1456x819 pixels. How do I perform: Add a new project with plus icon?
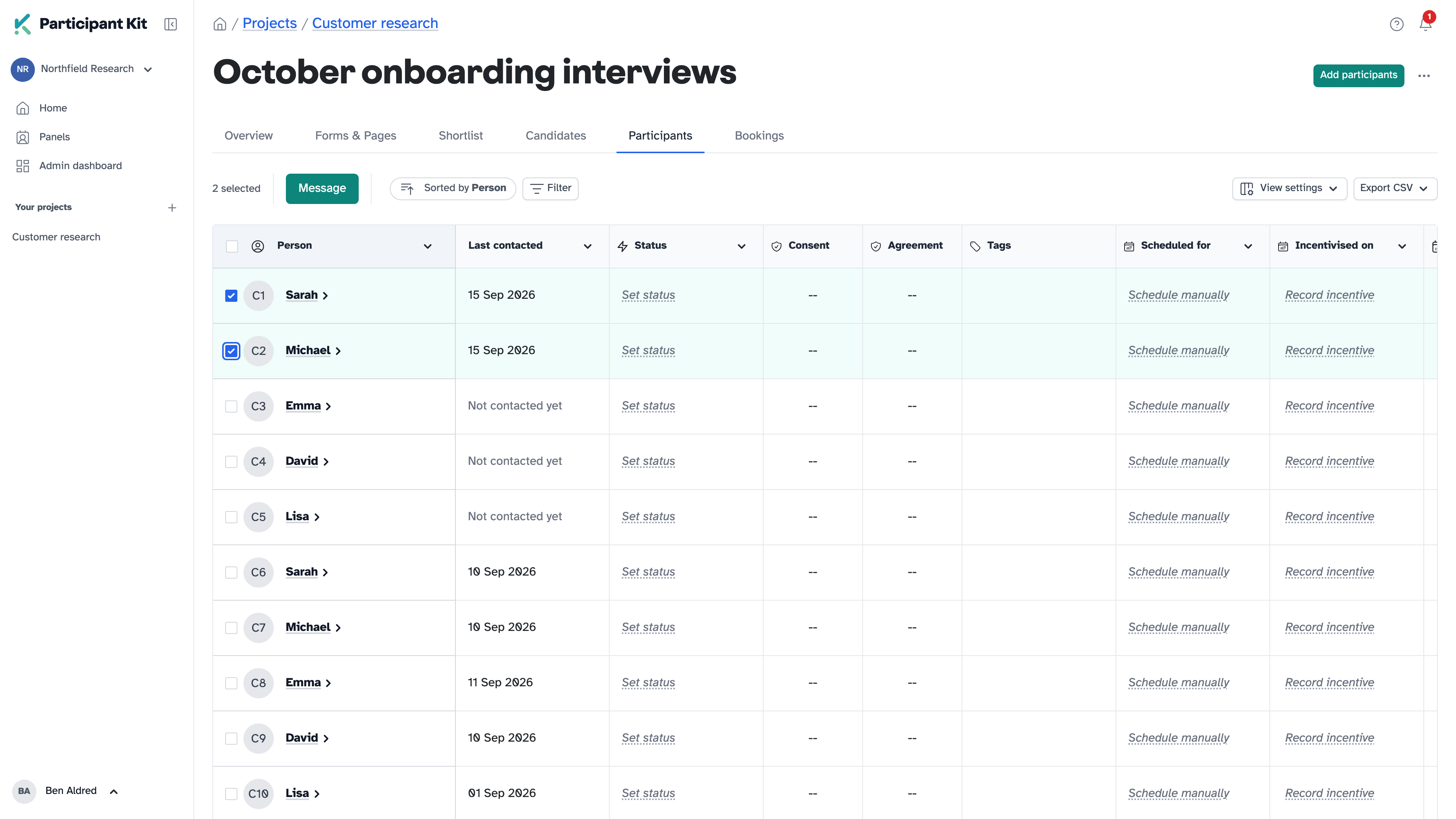(173, 207)
